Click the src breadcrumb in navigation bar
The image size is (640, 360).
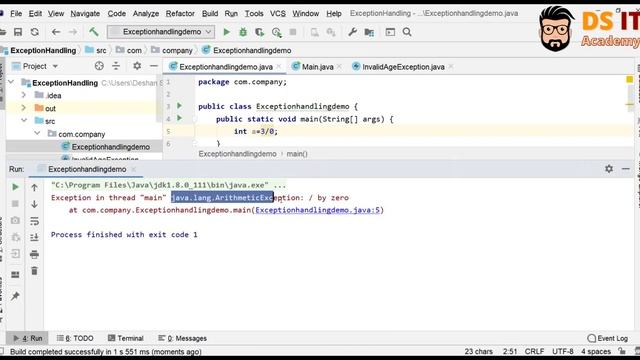click(96, 50)
